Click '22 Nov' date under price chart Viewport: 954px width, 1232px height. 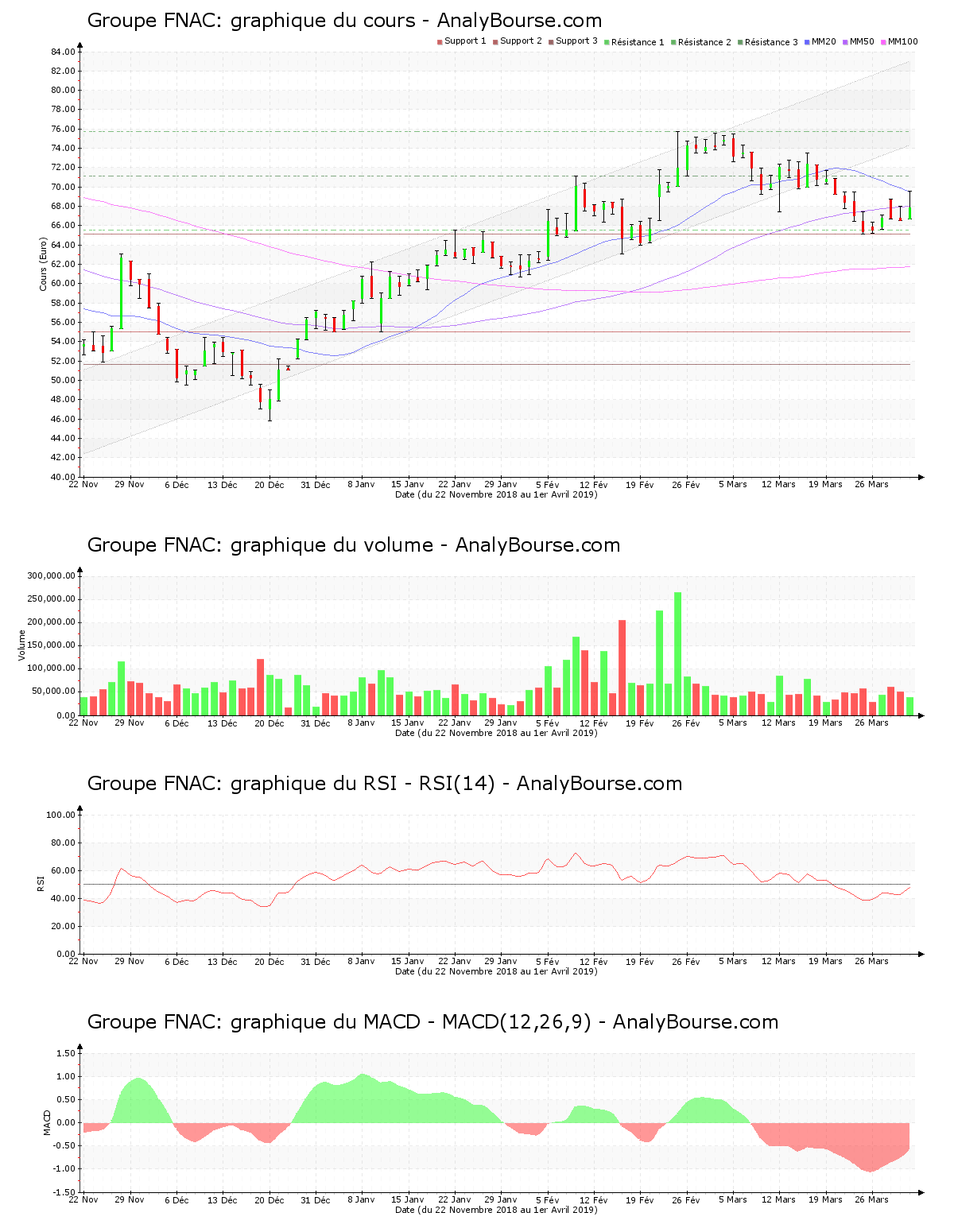click(x=83, y=484)
